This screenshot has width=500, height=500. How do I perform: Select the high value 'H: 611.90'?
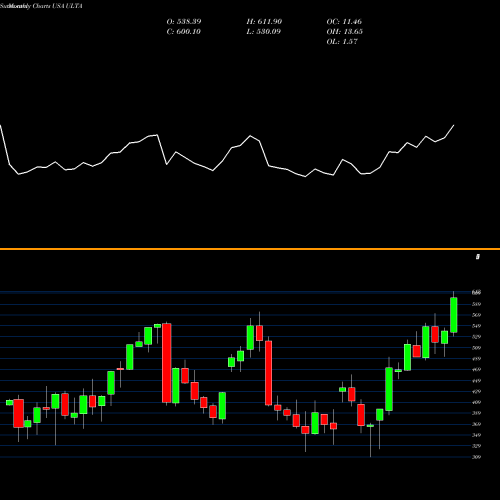click(264, 22)
